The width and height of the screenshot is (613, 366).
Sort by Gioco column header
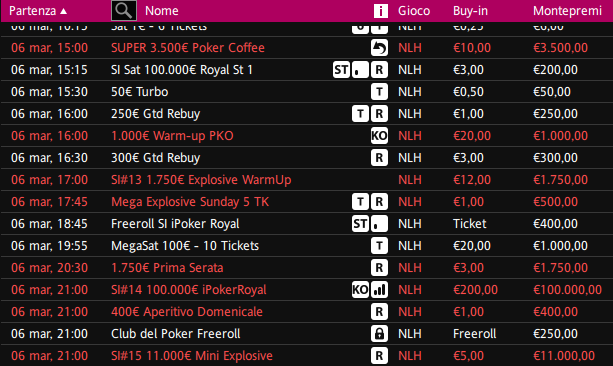click(414, 11)
